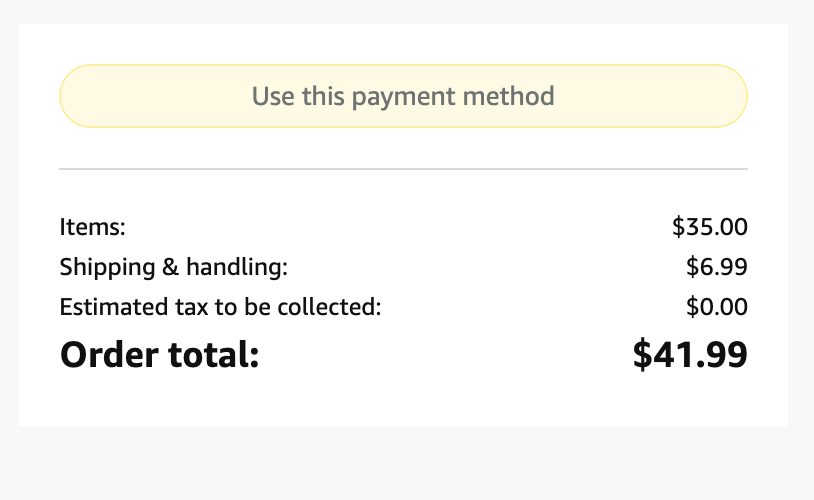Screen dimensions: 814x500
Task: Click the divider line below the payment button
Action: [403, 169]
